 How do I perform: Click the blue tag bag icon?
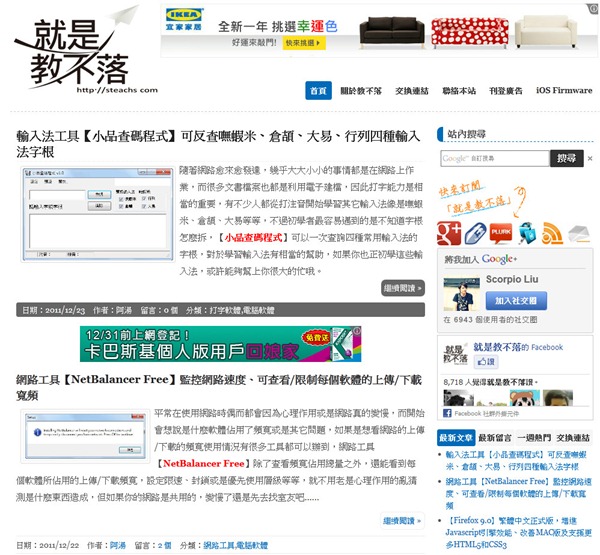[x=527, y=233]
